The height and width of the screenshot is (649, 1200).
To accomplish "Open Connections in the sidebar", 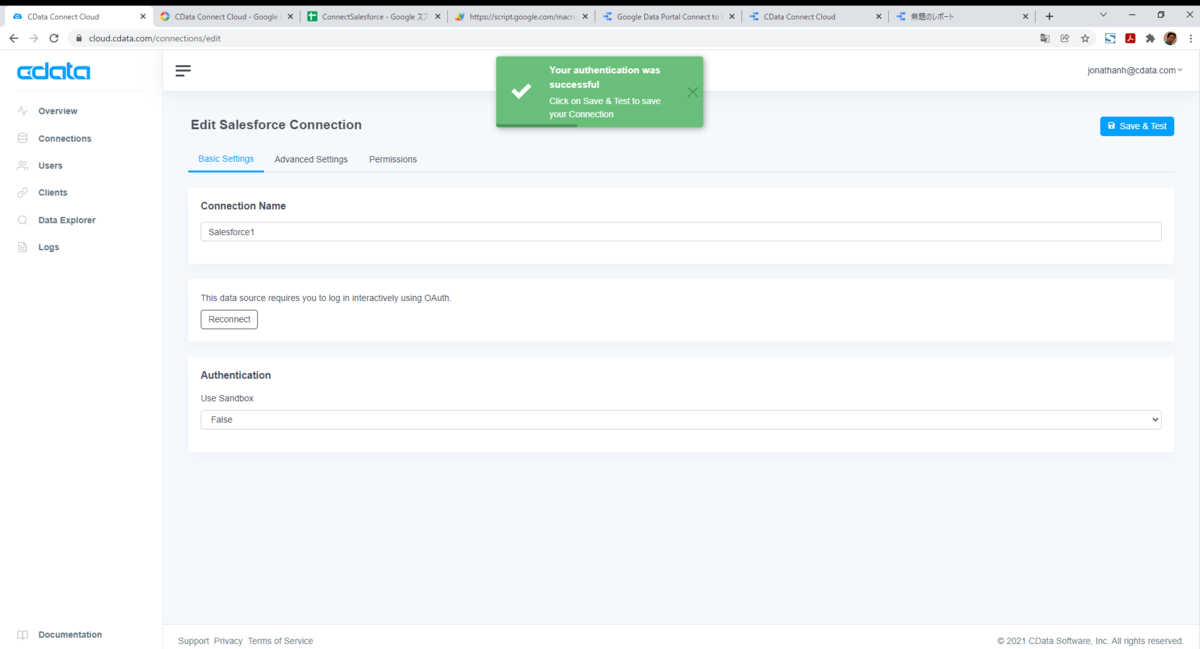I will click(64, 138).
